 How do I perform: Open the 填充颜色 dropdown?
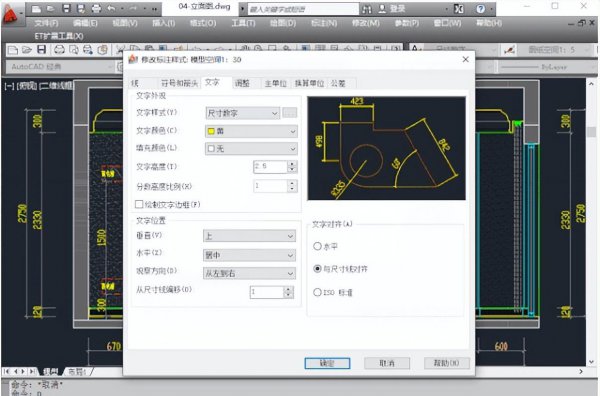[x=251, y=148]
